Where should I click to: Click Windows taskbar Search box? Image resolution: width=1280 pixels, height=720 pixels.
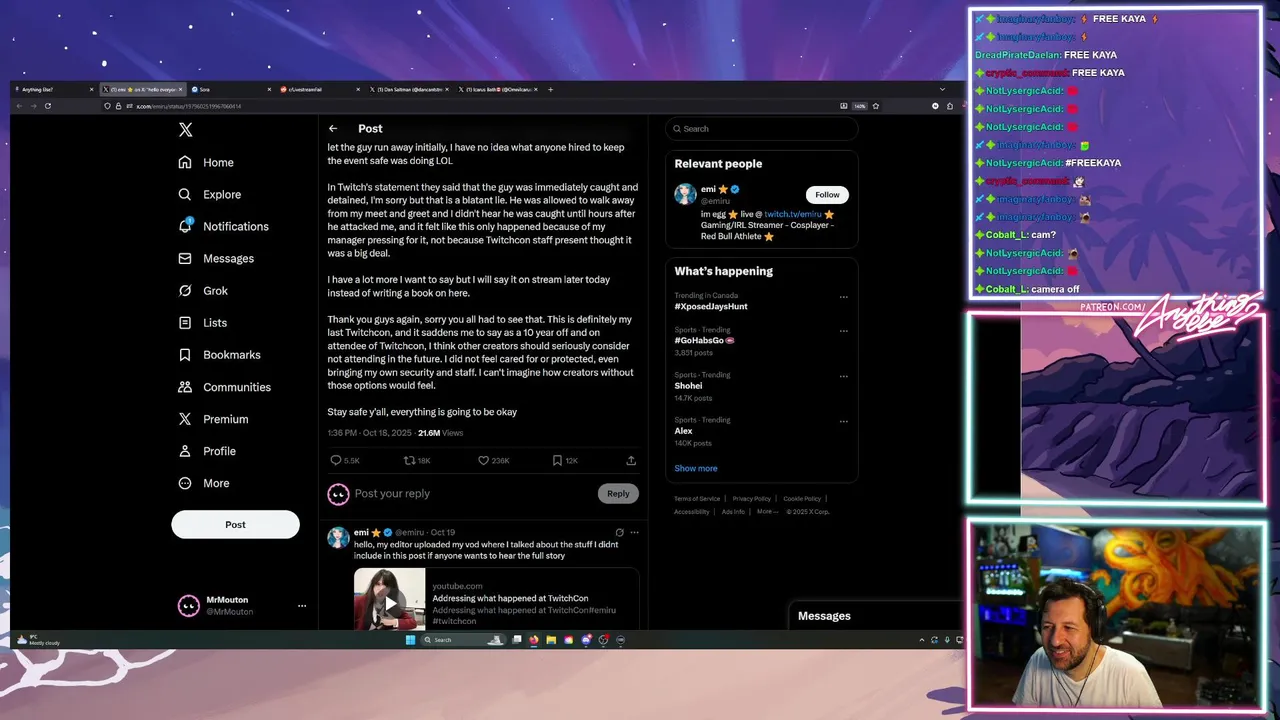tap(465, 640)
